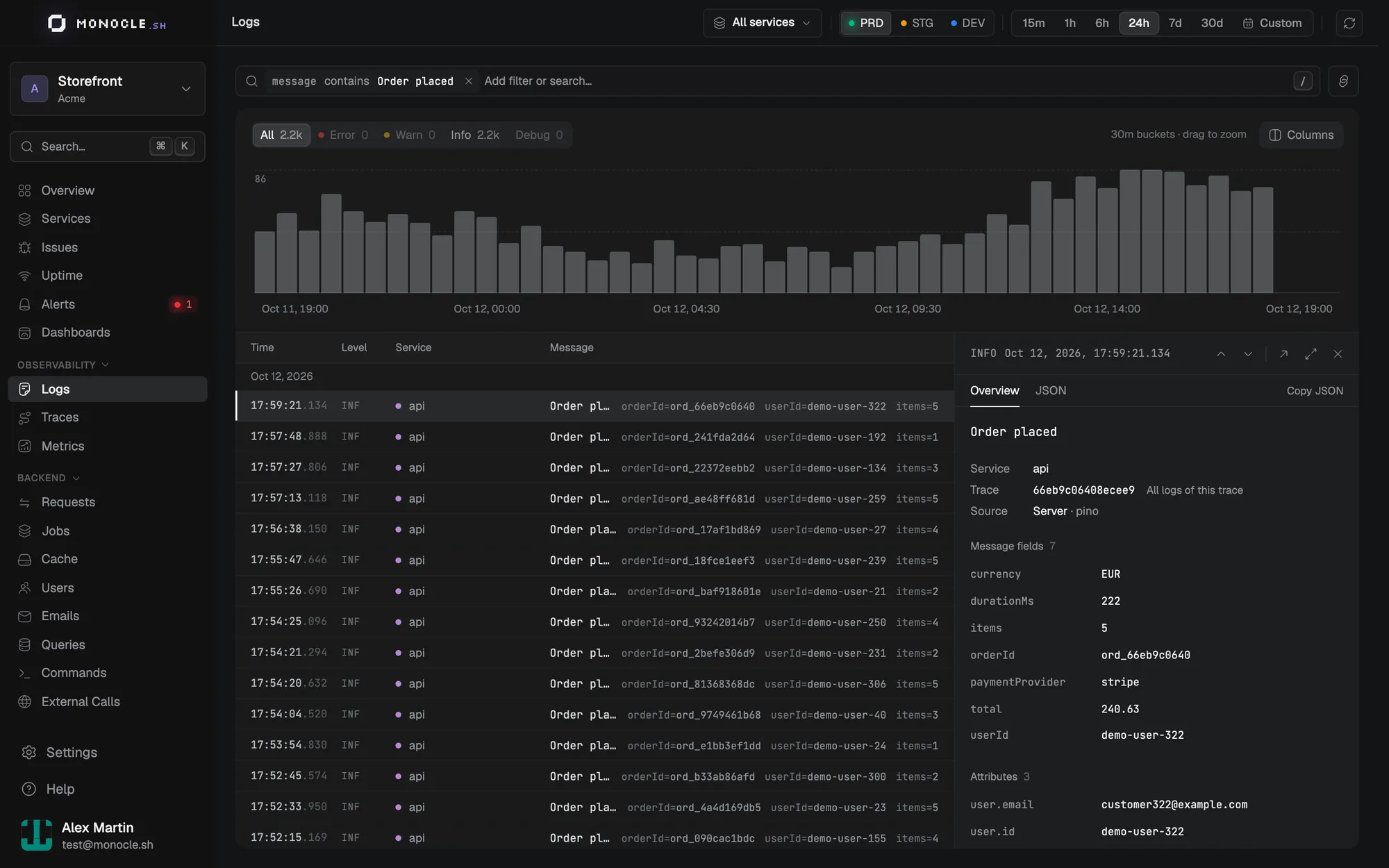Expand the log detail panel fullscreen
Image resolution: width=1389 pixels, height=868 pixels.
(1311, 354)
